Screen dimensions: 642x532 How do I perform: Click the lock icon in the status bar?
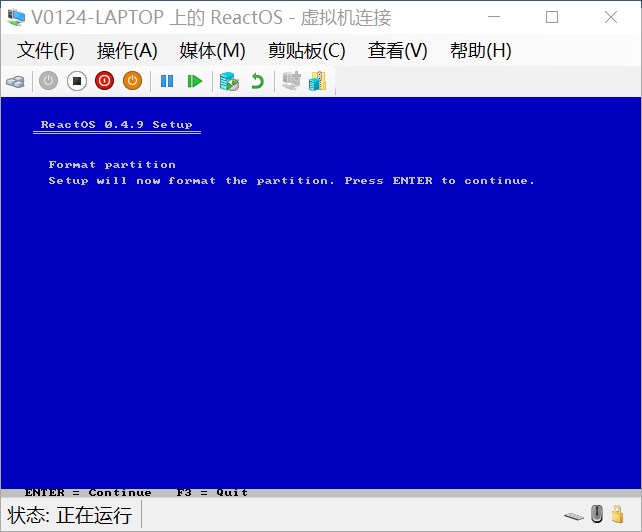(x=617, y=514)
